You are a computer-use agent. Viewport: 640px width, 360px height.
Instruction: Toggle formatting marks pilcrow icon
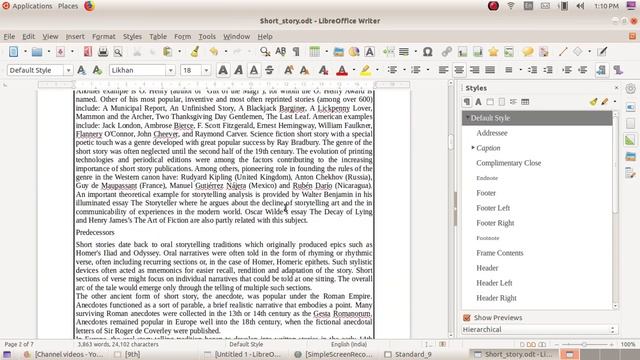296,52
